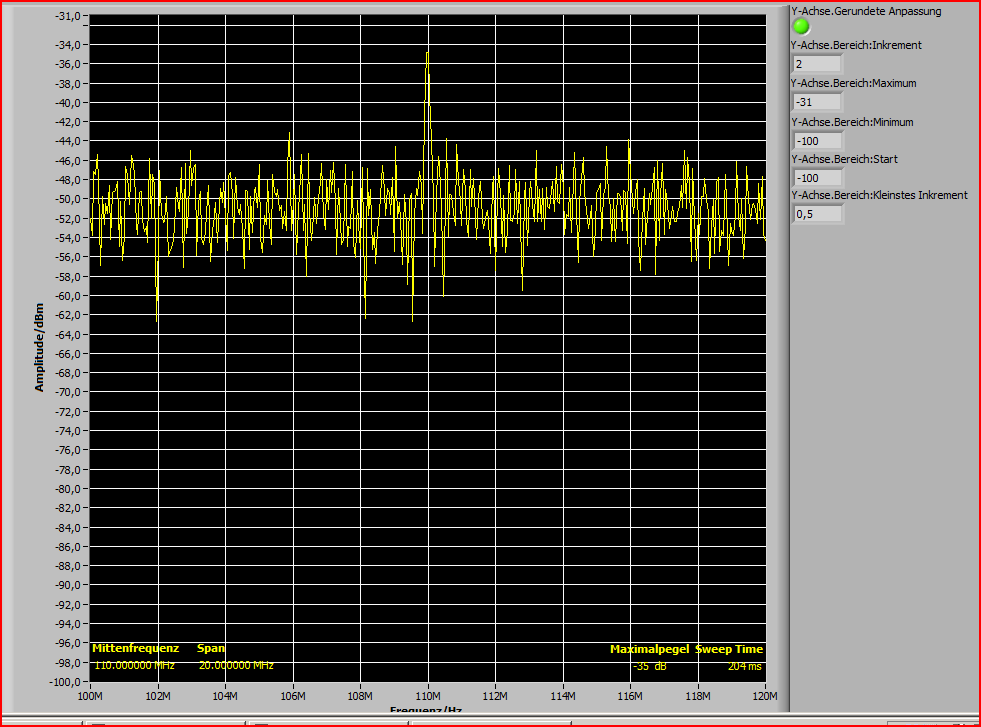Click the yellow Mittenfrequenz heading in plot
This screenshot has height=727, width=981.
(x=136, y=648)
